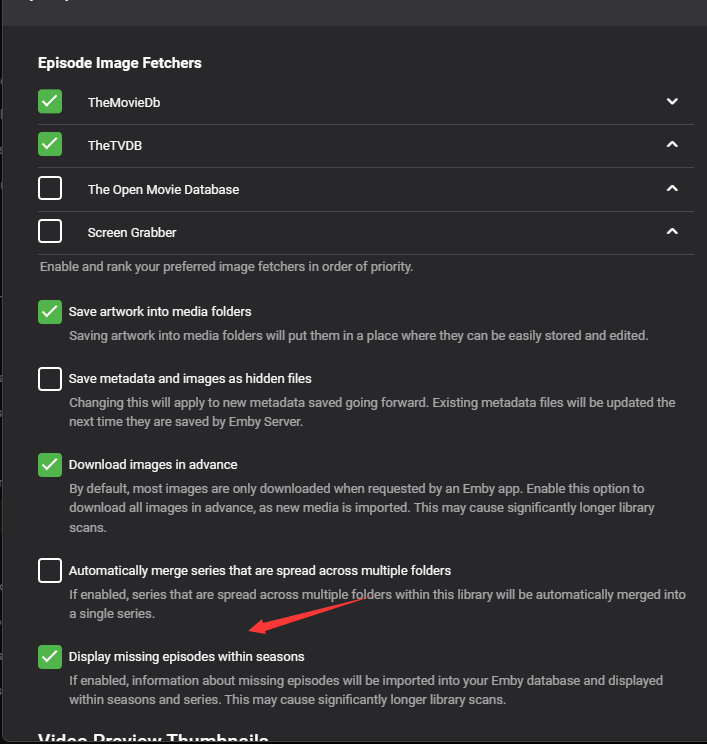Select the TheMovieDb fetcher row label
Viewport: 707px width, 744px height.
[x=126, y=102]
